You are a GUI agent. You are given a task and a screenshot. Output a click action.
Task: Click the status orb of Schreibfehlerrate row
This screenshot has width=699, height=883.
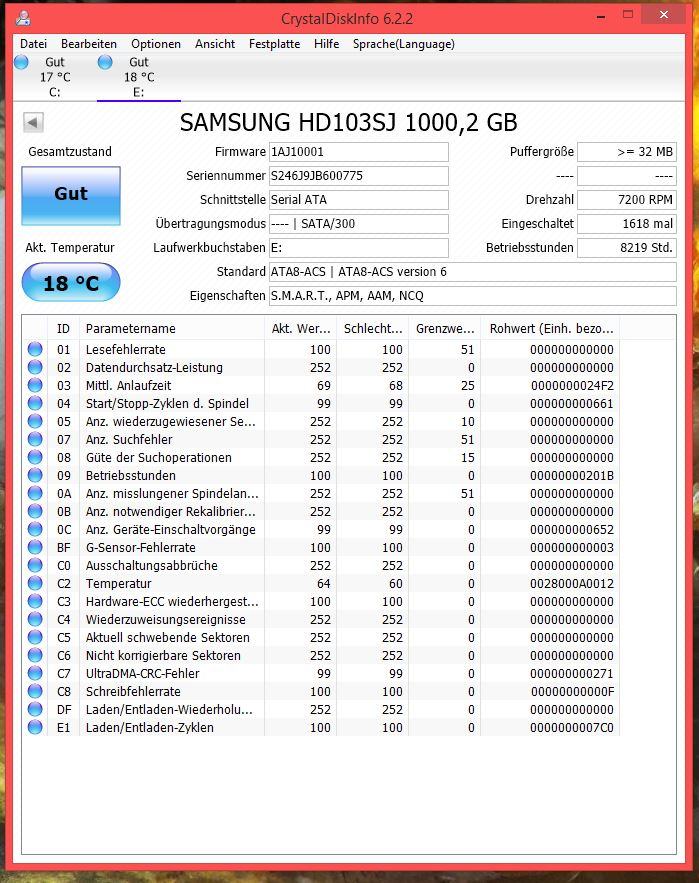point(35,692)
